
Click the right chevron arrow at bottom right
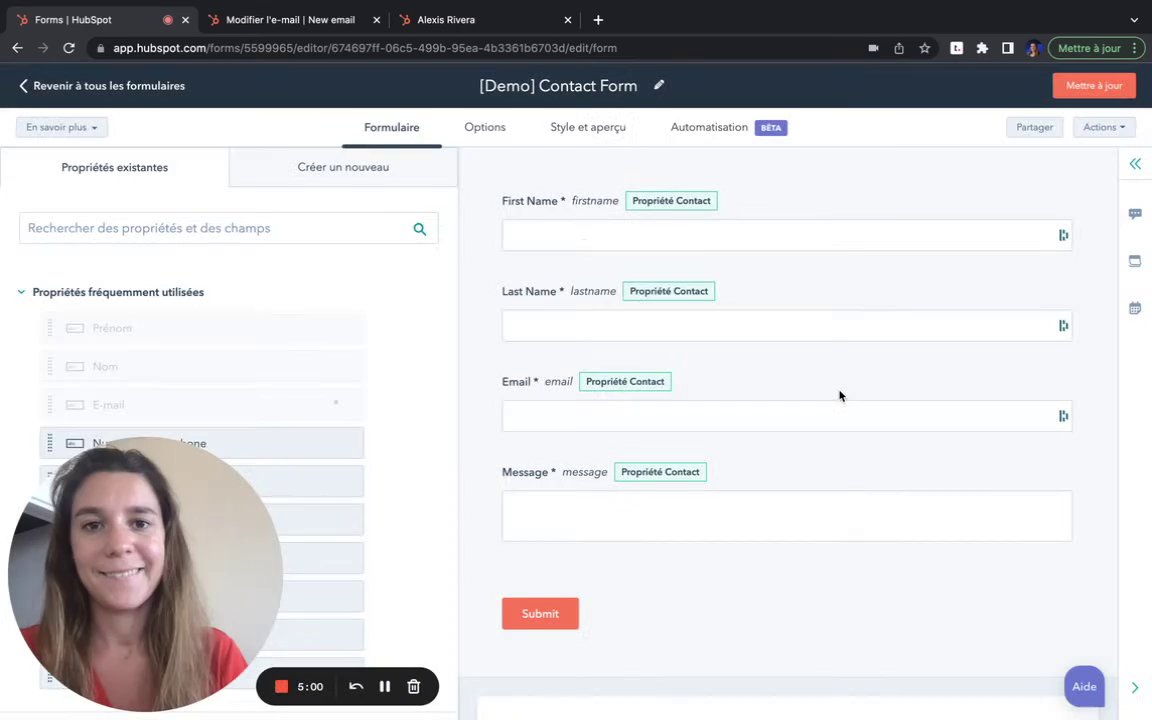coord(1135,688)
